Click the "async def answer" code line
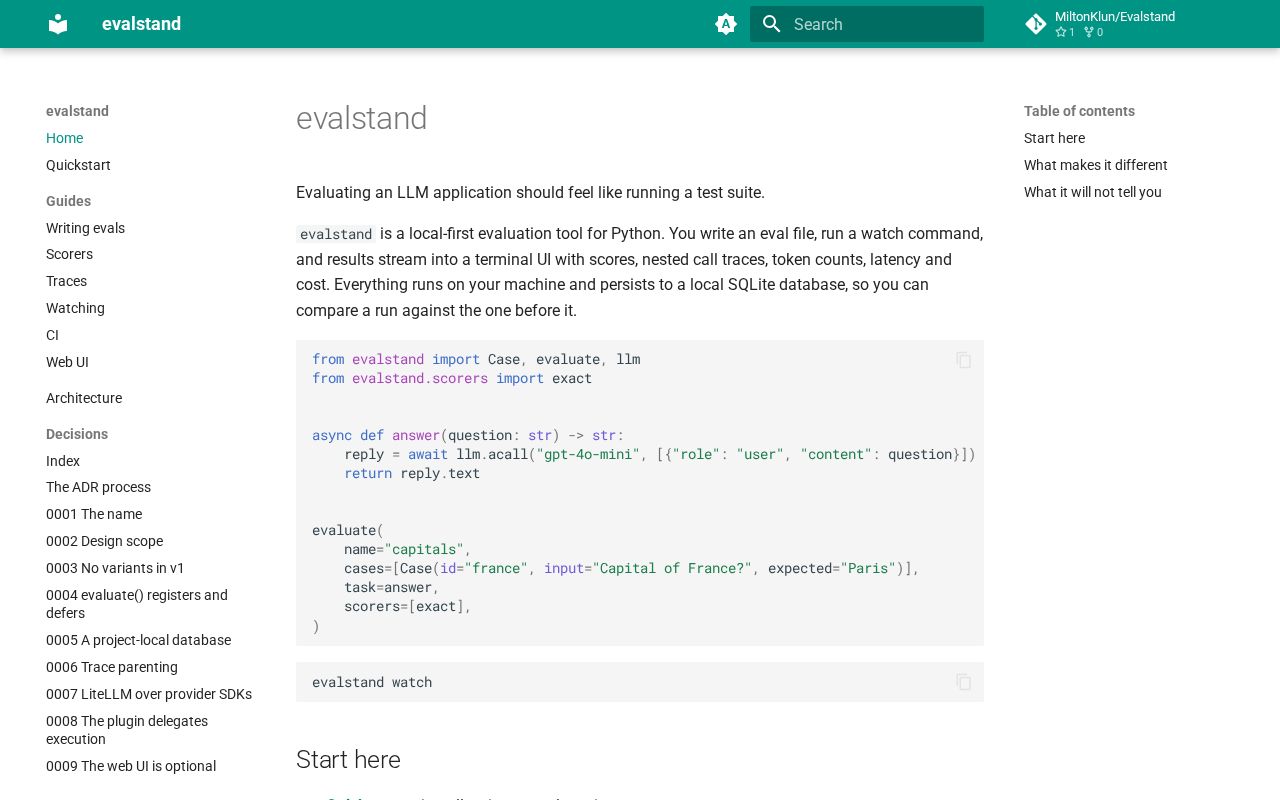1280x800 pixels. point(468,435)
